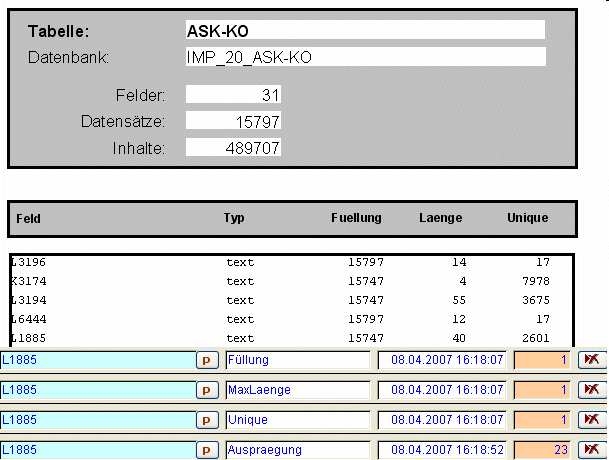Image resolution: width=609 pixels, height=460 pixels.
Task: Hit the P button next to Auspraegung
Action: point(208,450)
